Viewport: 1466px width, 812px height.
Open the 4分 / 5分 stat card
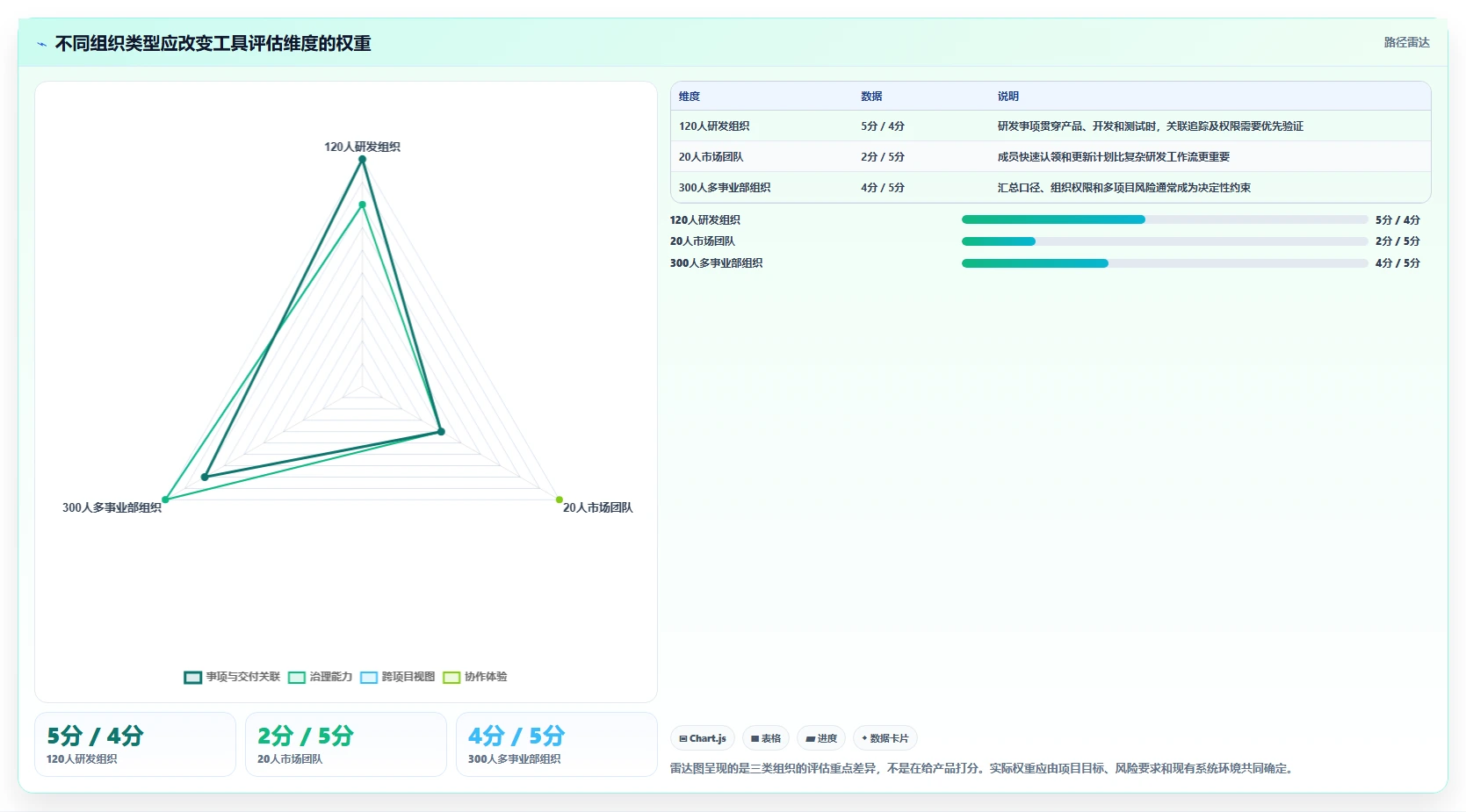557,744
